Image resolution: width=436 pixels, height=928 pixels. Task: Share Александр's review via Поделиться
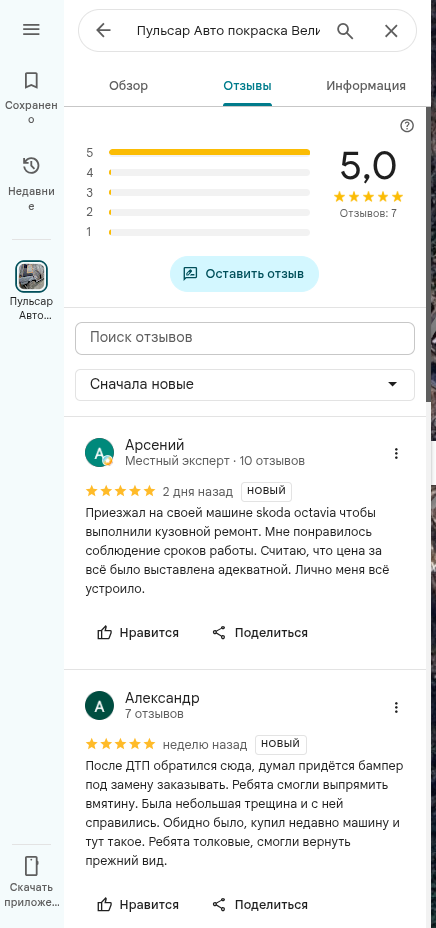click(x=260, y=905)
